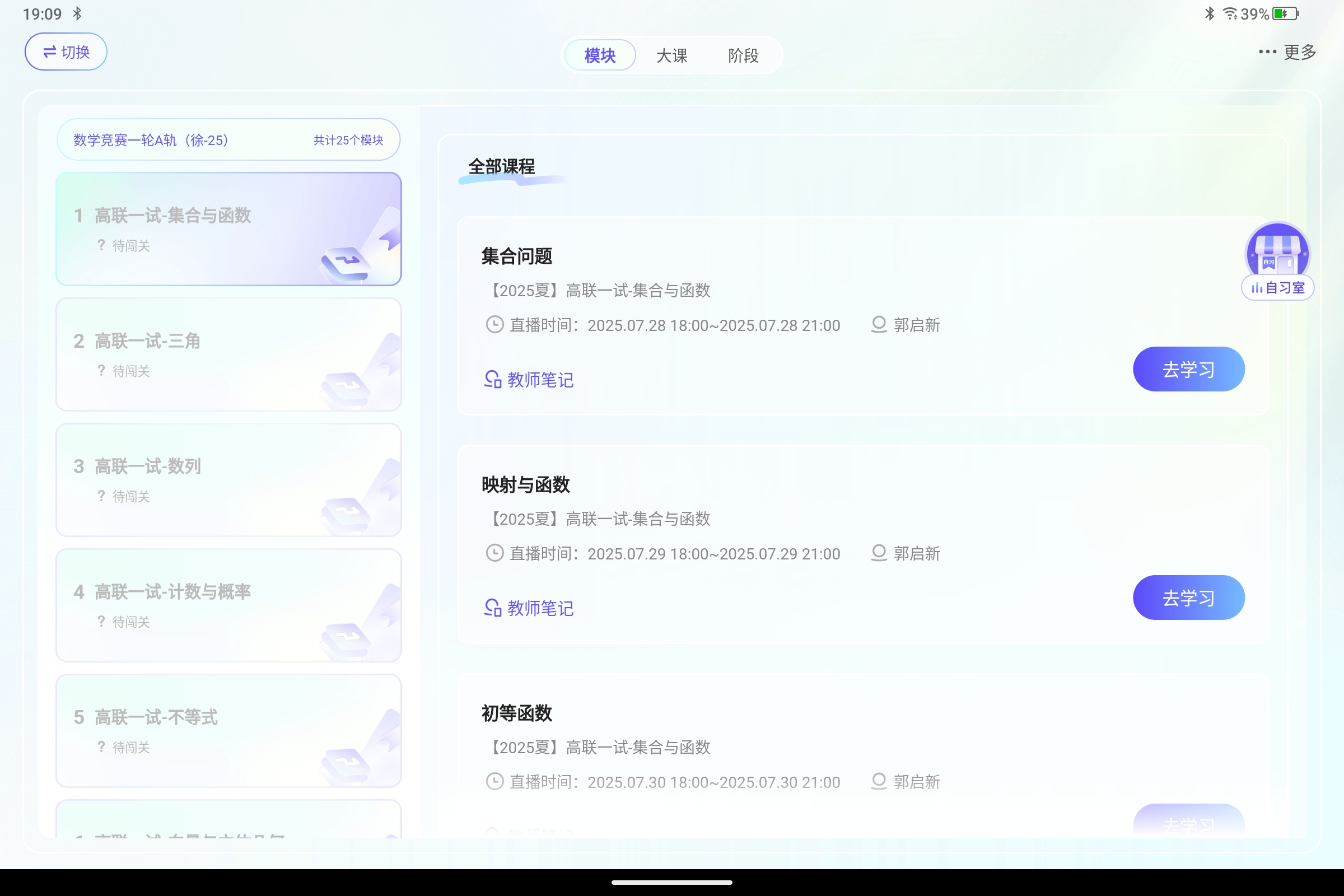Open the 映射与函数 lesson title

[526, 484]
